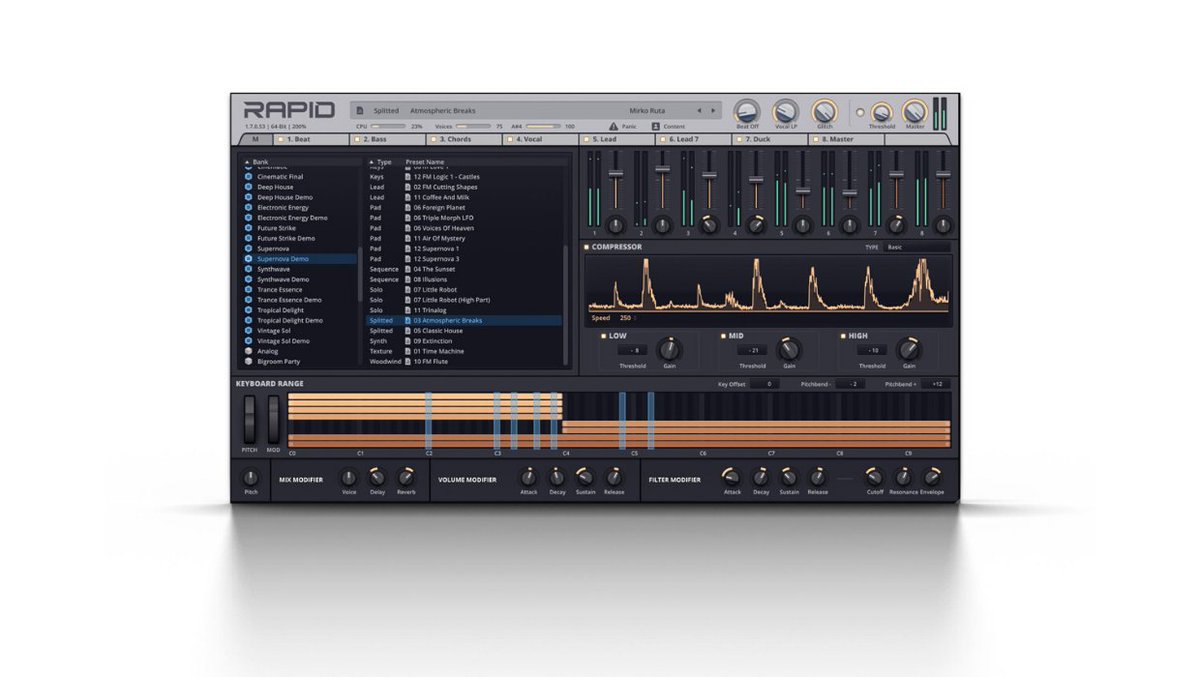Select the Synthwave bank
Image resolution: width=1200 pixels, height=677 pixels.
(x=300, y=269)
